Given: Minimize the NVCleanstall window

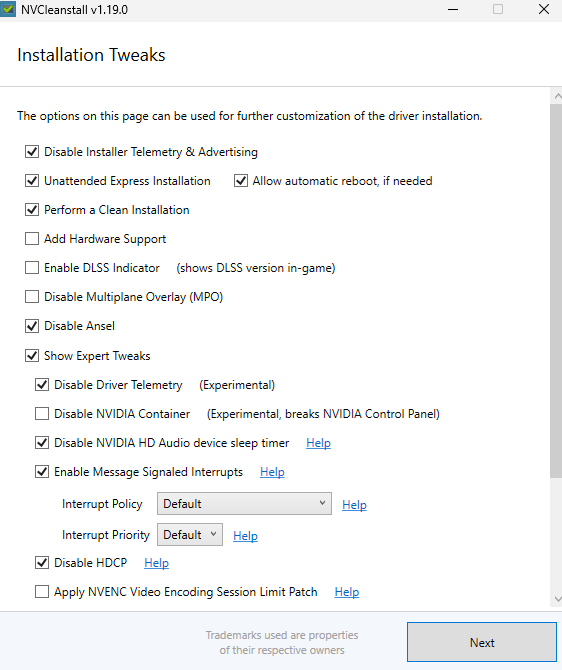Looking at the screenshot, I should pos(453,9).
